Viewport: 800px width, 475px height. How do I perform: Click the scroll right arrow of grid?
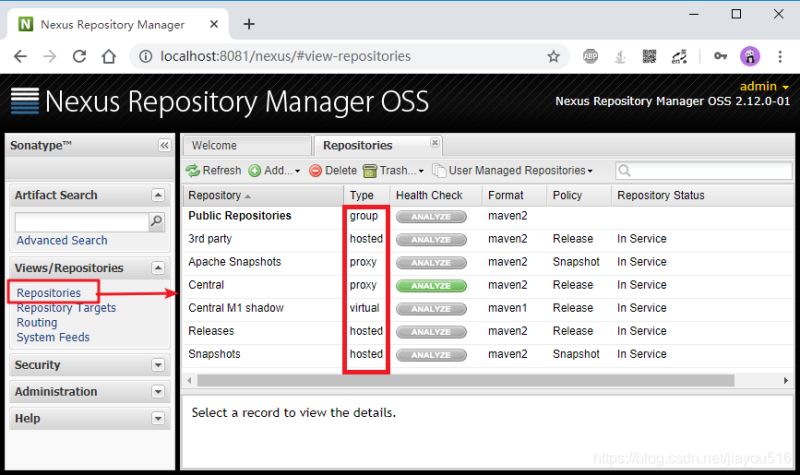coord(786,381)
